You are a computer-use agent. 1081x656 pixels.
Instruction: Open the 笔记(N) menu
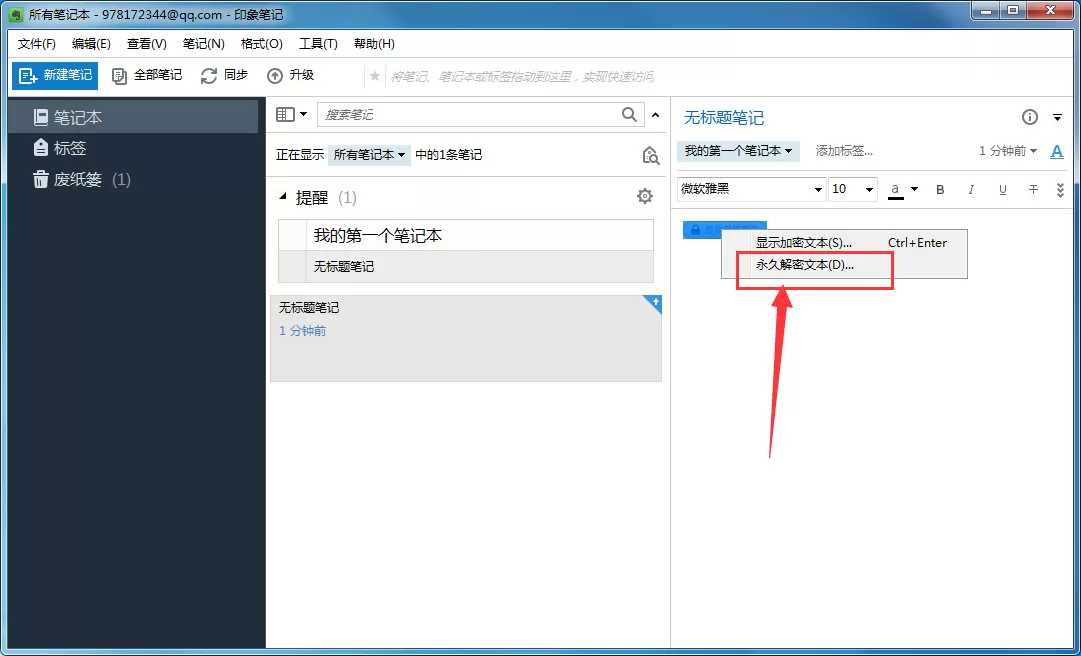pos(203,44)
